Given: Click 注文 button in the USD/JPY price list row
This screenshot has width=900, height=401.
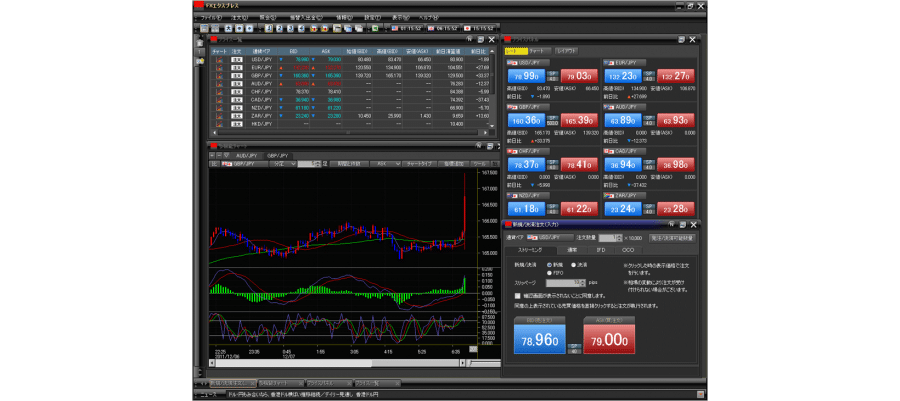Looking at the screenshot, I should pyautogui.click(x=236, y=59).
